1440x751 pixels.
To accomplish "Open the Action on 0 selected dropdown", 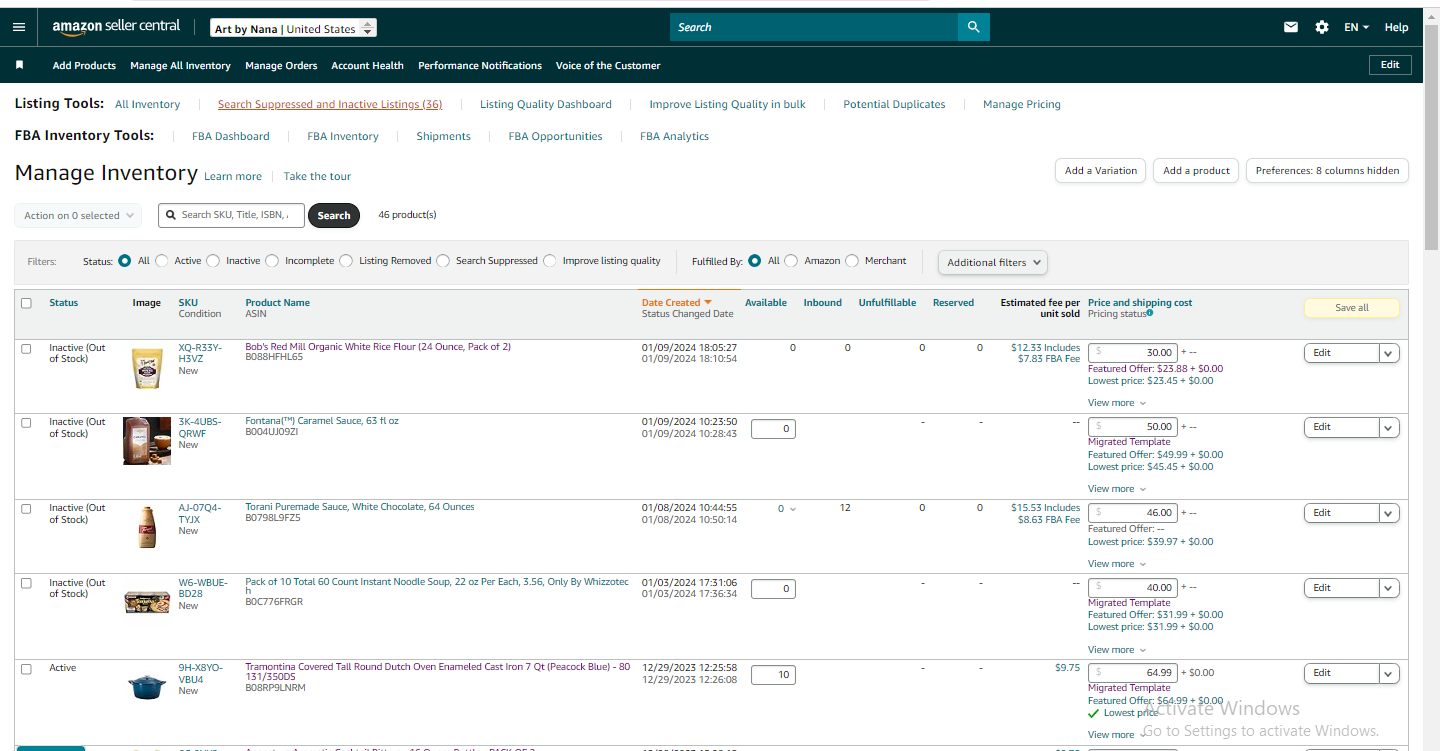I will [78, 215].
